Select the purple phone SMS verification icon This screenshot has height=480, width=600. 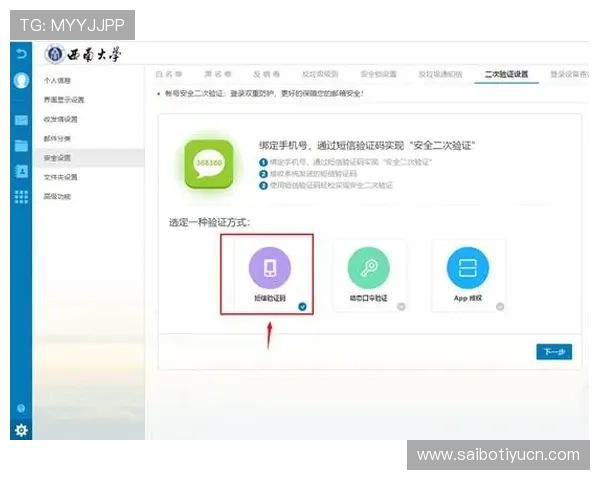[x=270, y=268]
